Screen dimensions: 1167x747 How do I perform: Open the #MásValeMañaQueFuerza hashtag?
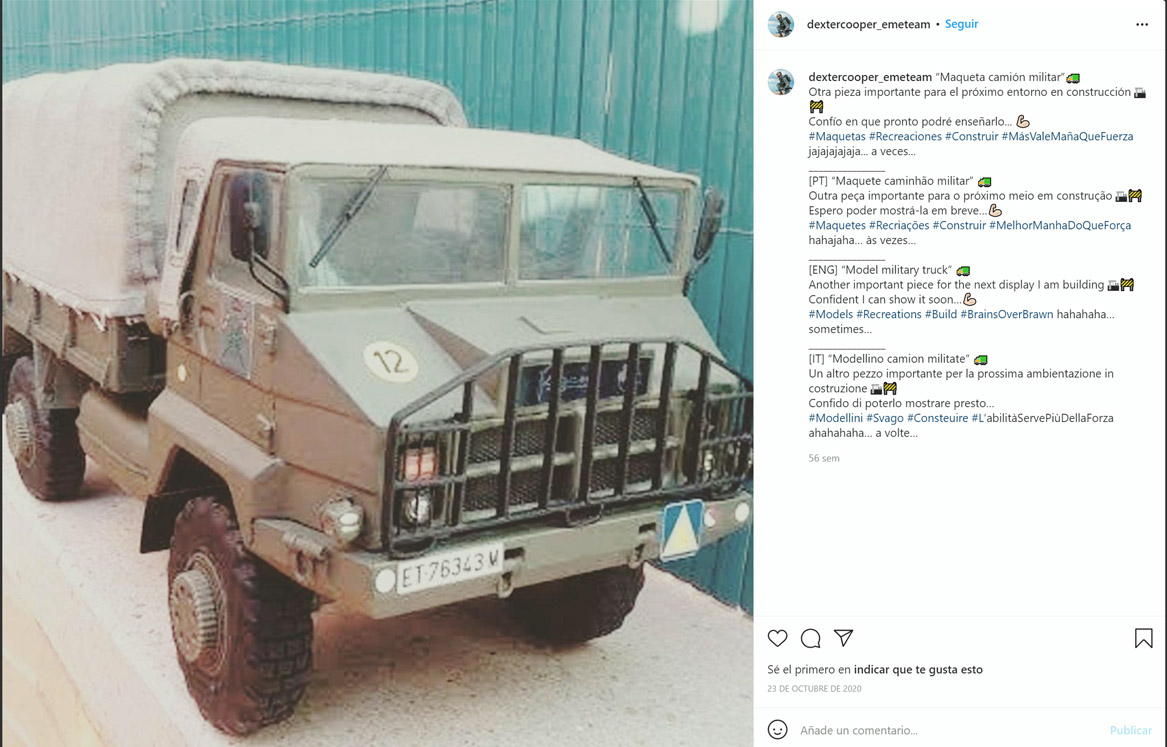[x=1067, y=136]
